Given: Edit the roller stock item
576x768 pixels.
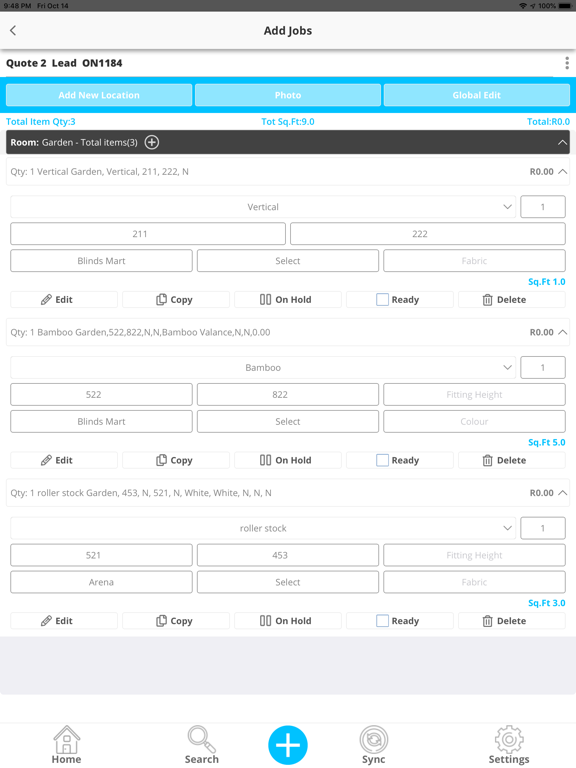Looking at the screenshot, I should (64, 621).
